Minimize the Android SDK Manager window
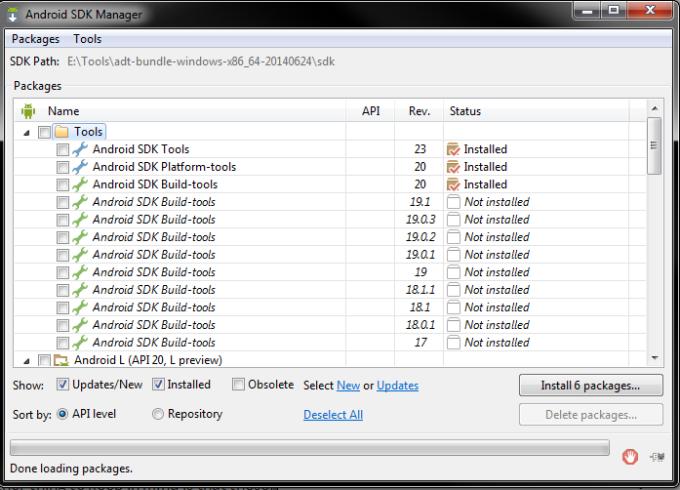 coord(587,11)
